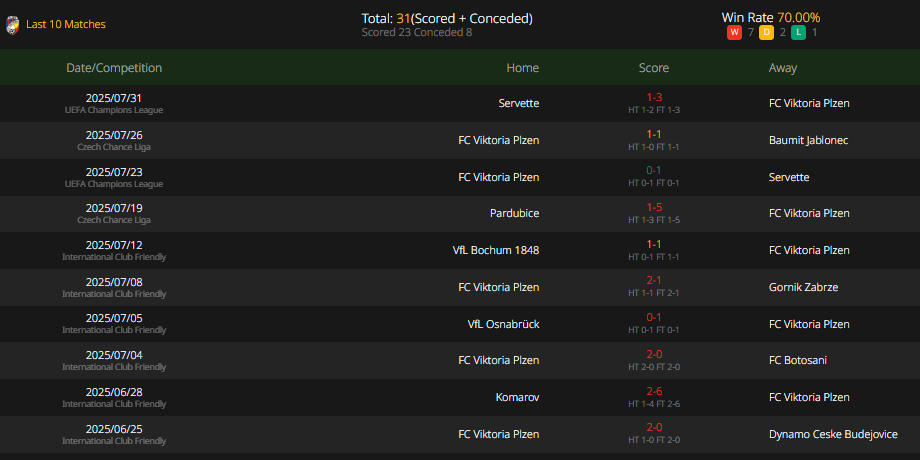
Task: Open the Servette home team link
Action: pyautogui.click(x=519, y=103)
